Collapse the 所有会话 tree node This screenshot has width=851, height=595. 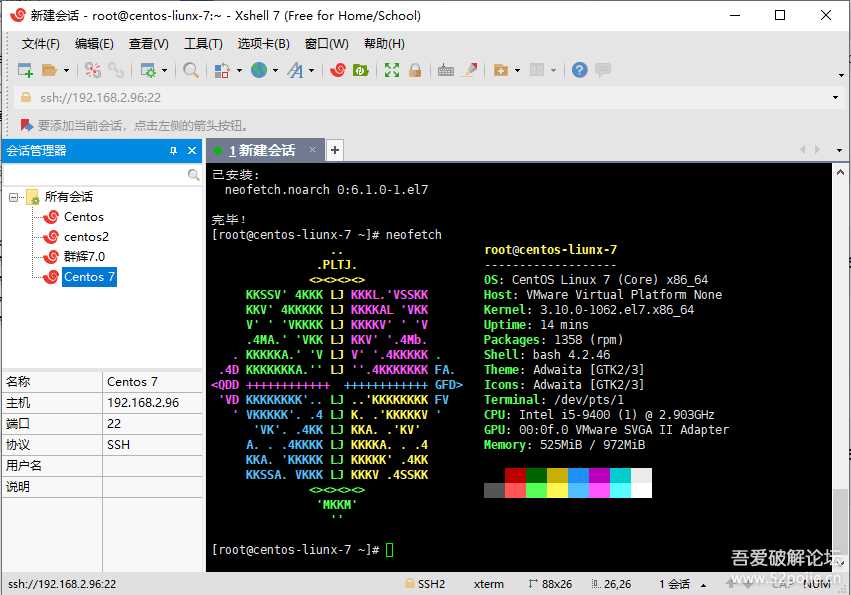pyautogui.click(x=13, y=197)
